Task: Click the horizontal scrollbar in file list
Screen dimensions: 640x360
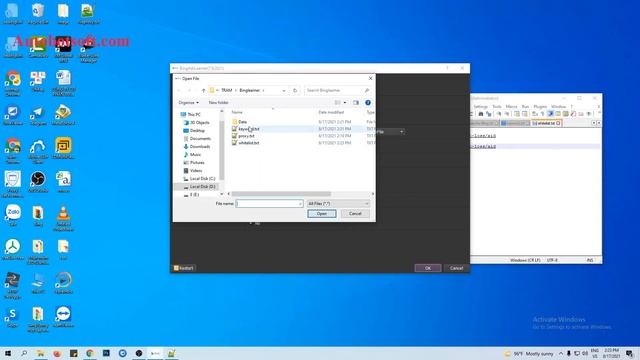Action: coord(281,194)
